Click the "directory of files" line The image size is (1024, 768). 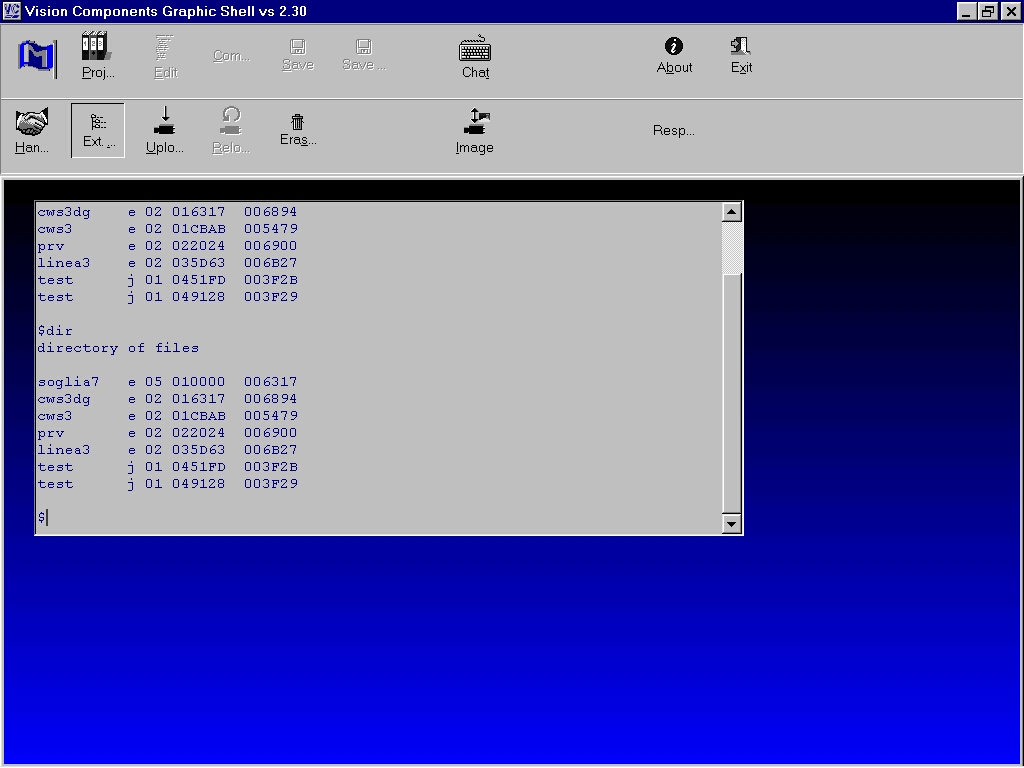click(x=118, y=348)
